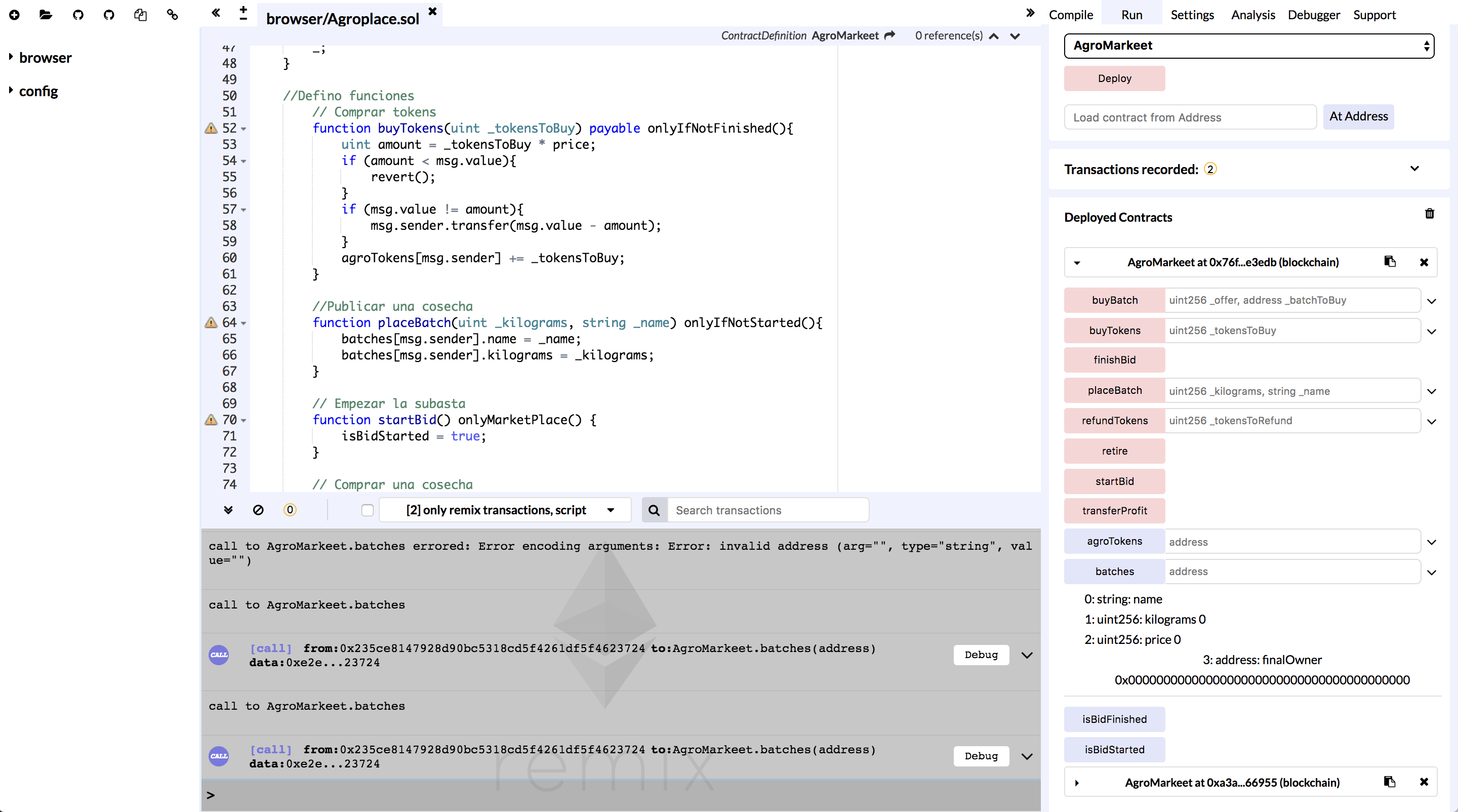Image resolution: width=1458 pixels, height=812 pixels.
Task: Click the Load contract from Address field
Action: (x=1190, y=117)
